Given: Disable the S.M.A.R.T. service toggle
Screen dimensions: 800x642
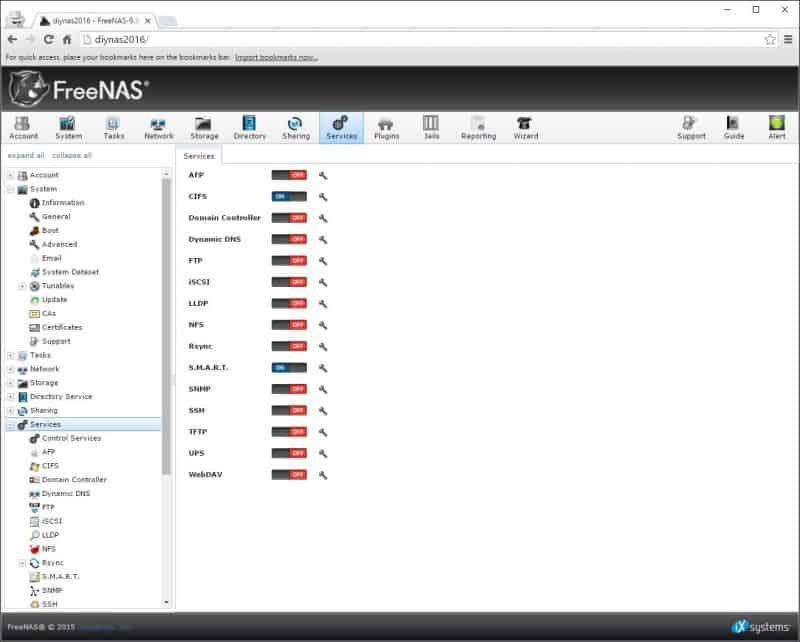Looking at the screenshot, I should 289,368.
